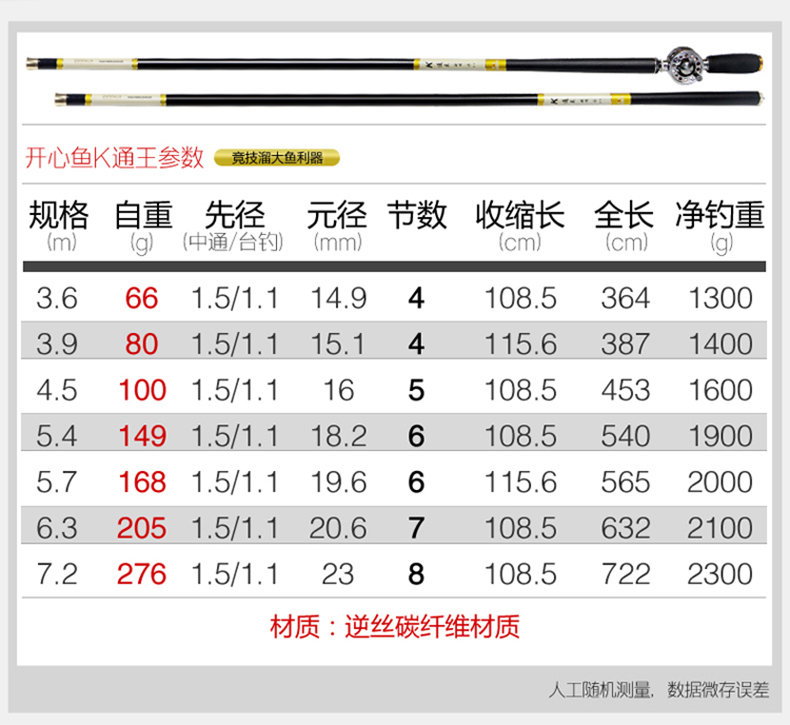The image size is (790, 725).
Task: Click the 2300 net fishing weight
Action: tap(720, 574)
